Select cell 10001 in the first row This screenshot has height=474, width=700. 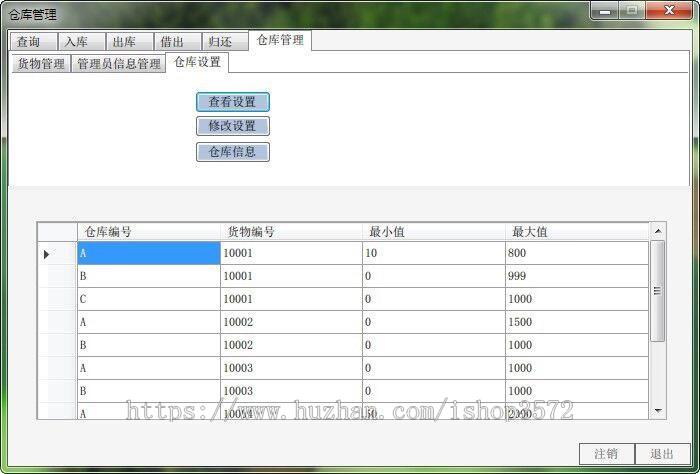coord(291,253)
